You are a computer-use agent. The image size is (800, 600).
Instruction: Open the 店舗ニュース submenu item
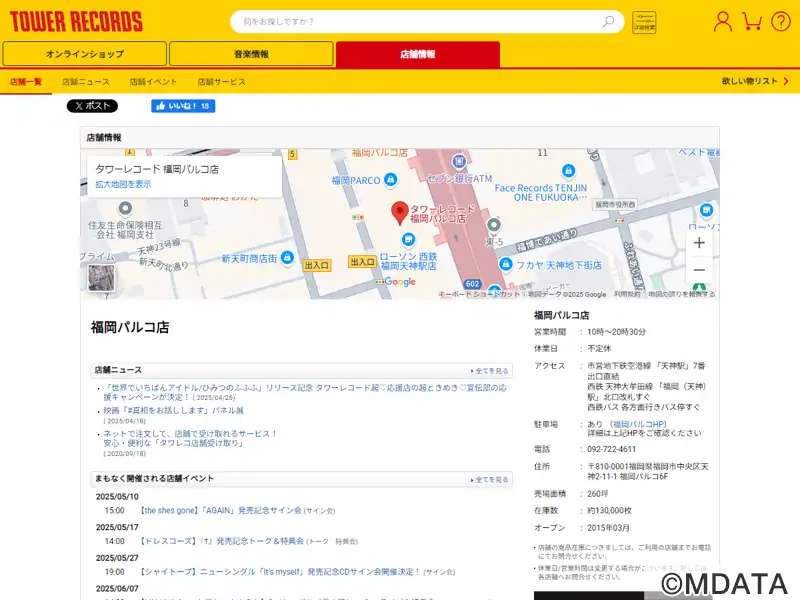point(86,82)
